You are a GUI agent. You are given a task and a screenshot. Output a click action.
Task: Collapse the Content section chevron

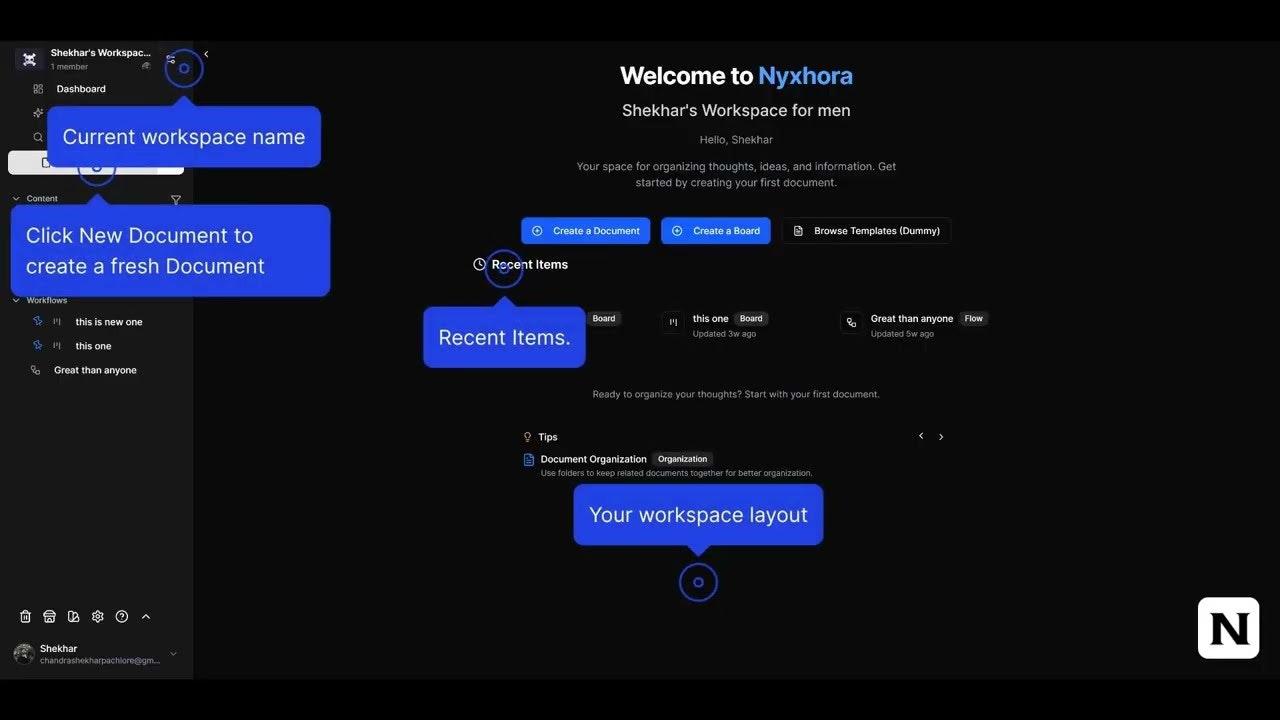(x=16, y=199)
